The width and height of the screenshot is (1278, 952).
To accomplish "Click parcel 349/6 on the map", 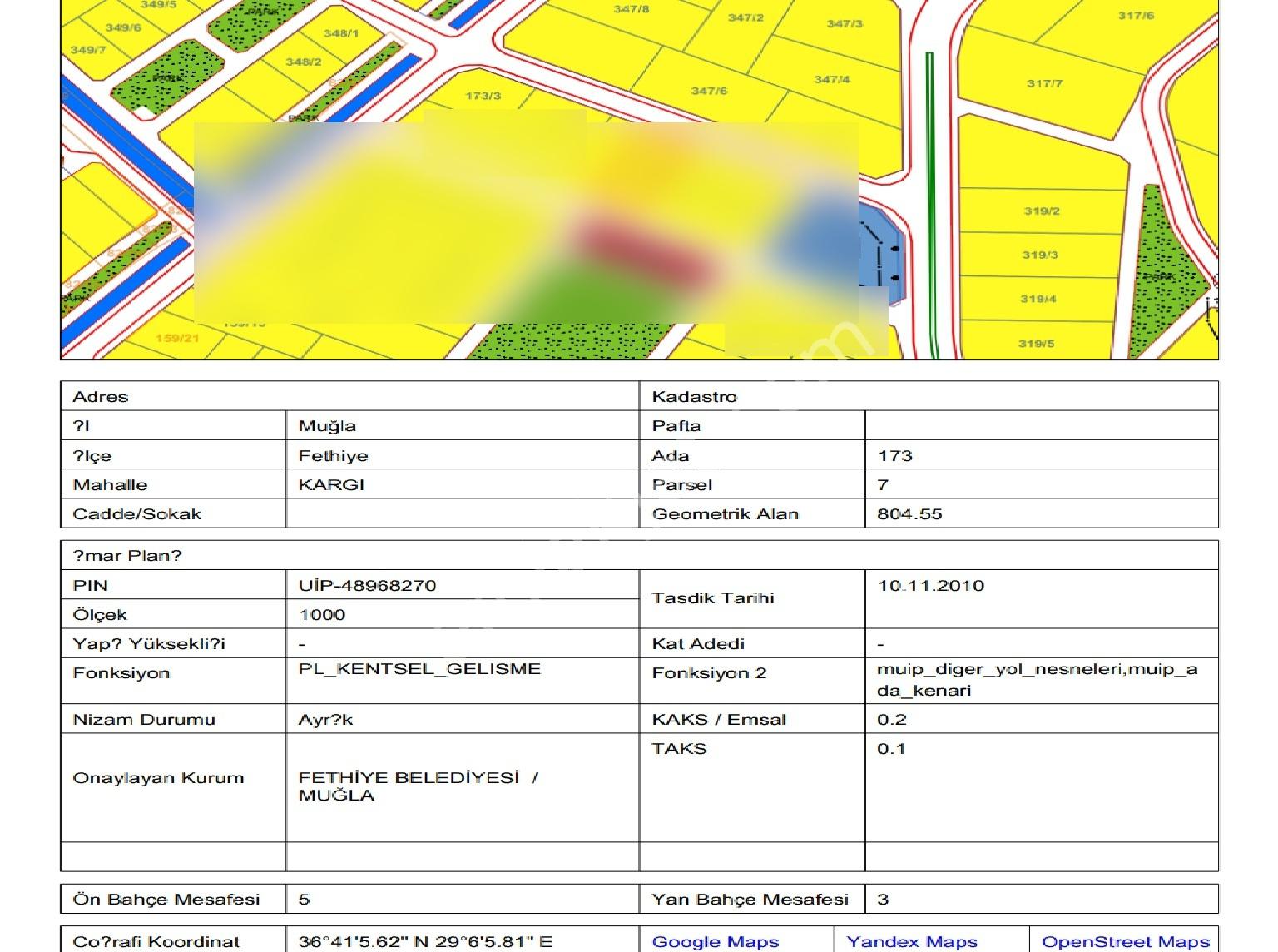I will [123, 27].
